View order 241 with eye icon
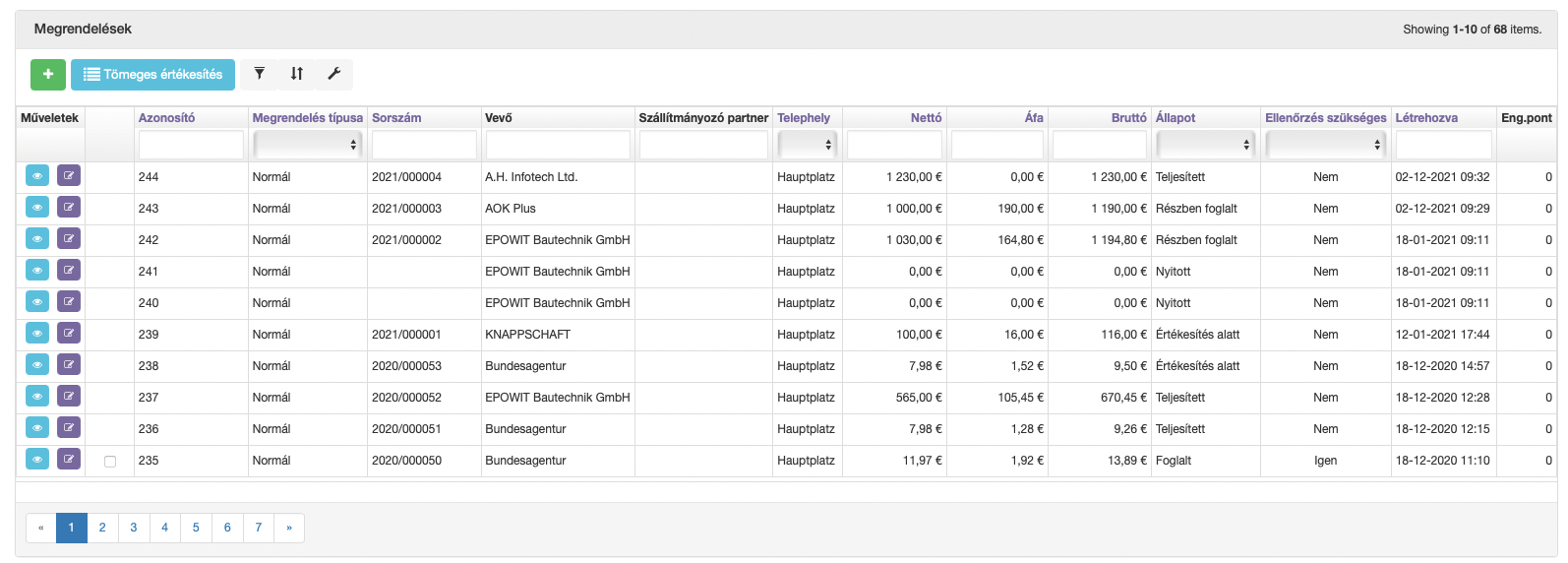Screen dimensions: 1568x563 pyautogui.click(x=37, y=271)
